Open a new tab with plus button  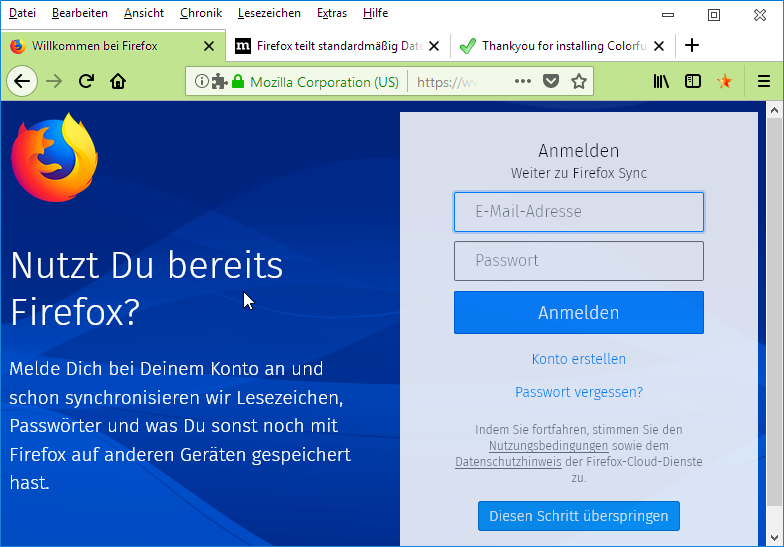click(x=692, y=45)
